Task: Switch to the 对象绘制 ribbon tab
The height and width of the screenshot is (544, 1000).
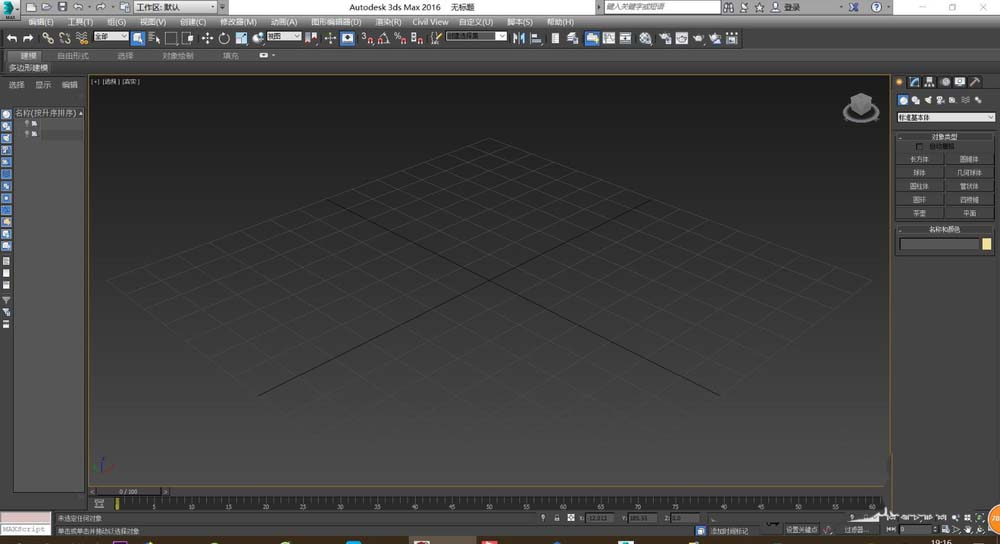Action: [x=177, y=55]
